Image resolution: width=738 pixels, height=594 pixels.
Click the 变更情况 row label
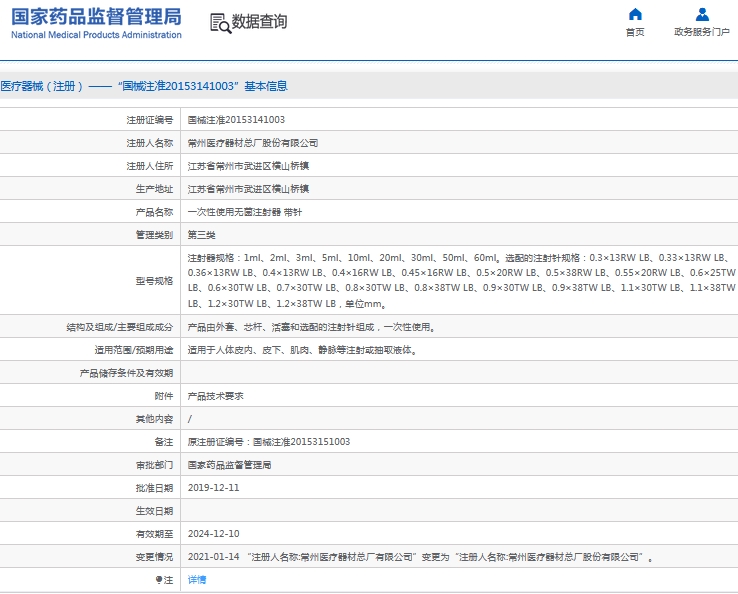coord(154,557)
